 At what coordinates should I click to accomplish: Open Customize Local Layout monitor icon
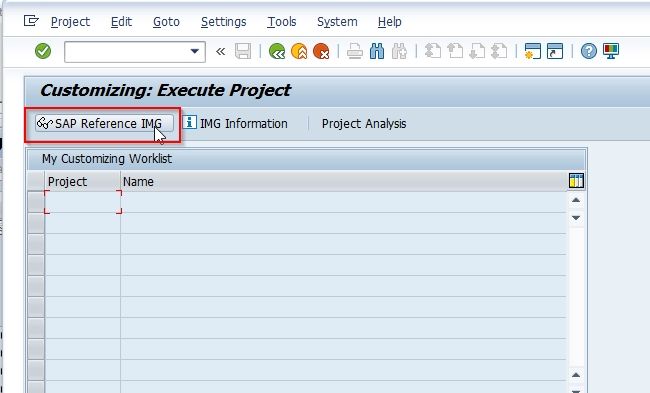(611, 51)
